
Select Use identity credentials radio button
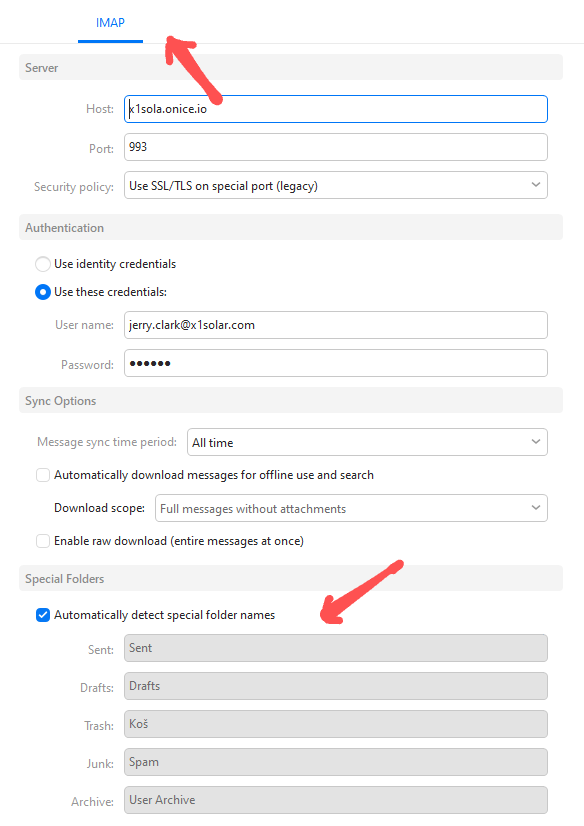(43, 264)
